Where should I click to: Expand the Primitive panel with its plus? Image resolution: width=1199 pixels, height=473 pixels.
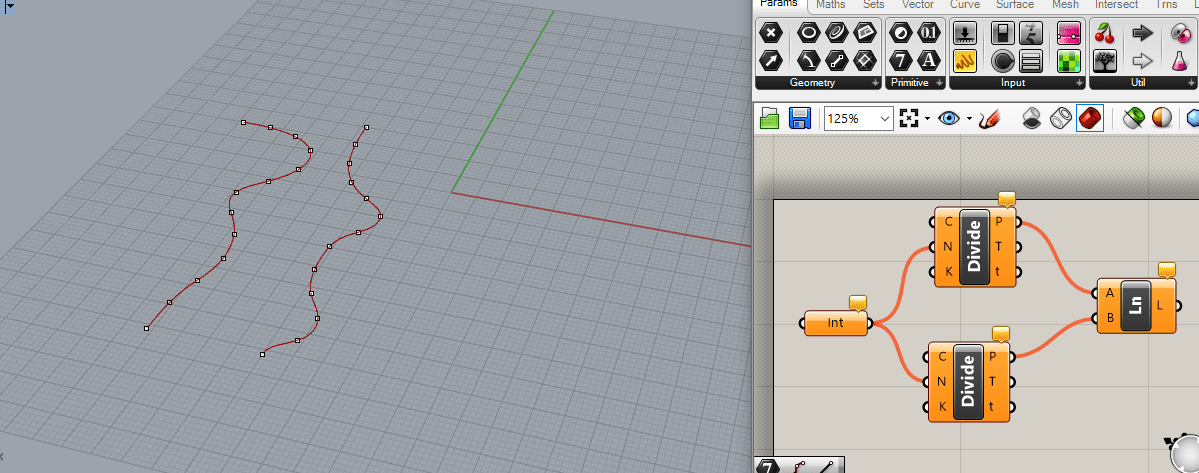click(x=939, y=83)
